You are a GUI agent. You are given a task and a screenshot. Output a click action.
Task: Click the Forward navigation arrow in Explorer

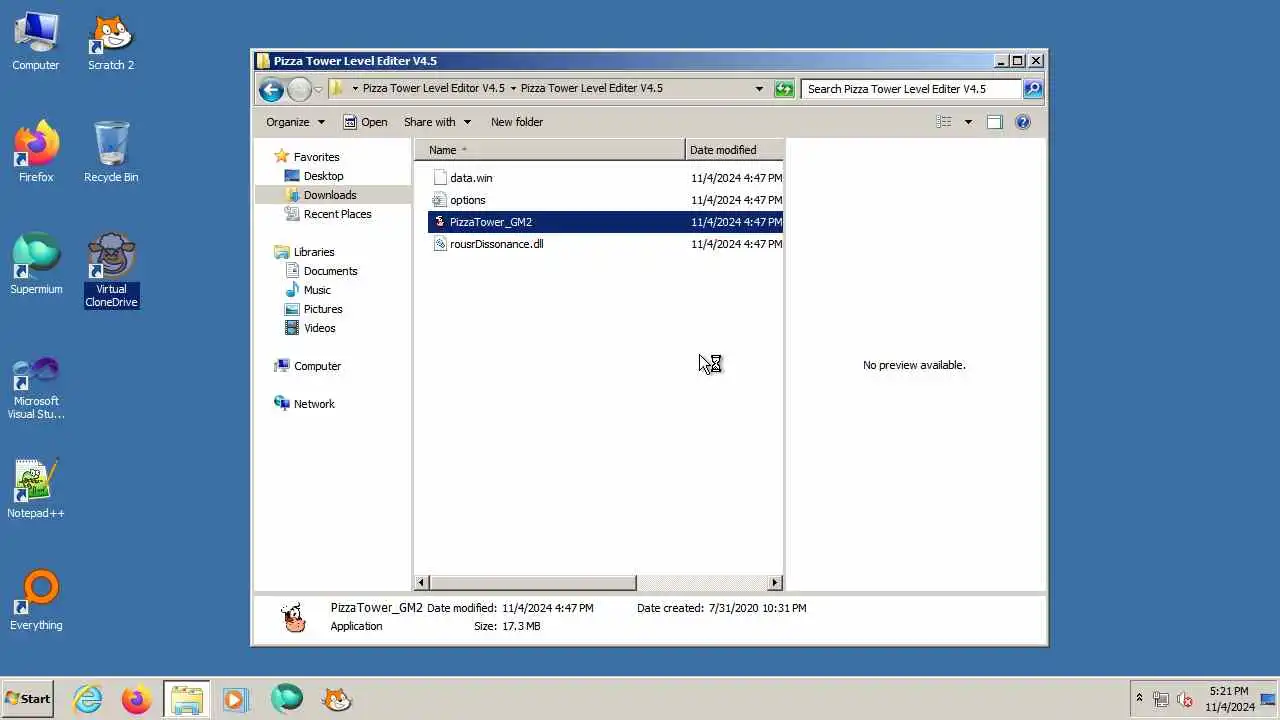click(x=299, y=89)
